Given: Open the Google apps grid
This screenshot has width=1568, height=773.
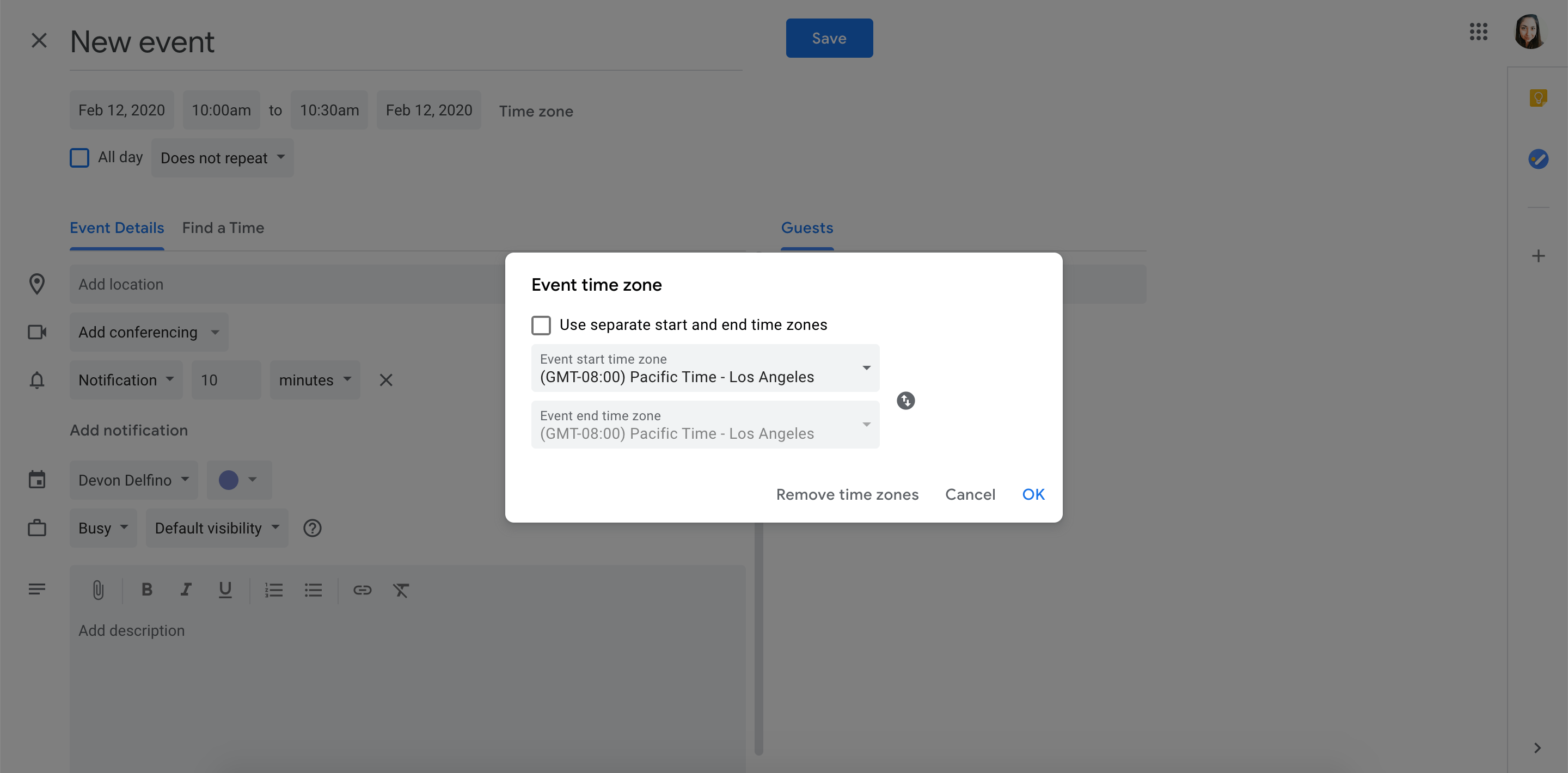Looking at the screenshot, I should (1478, 32).
